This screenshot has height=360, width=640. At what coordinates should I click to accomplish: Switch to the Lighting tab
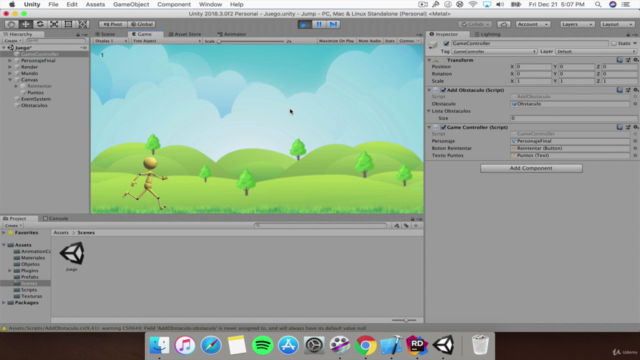pyautogui.click(x=487, y=34)
